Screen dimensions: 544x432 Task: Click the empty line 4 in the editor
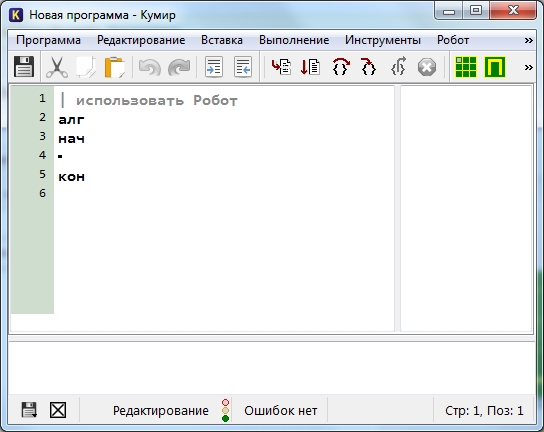(x=224, y=156)
